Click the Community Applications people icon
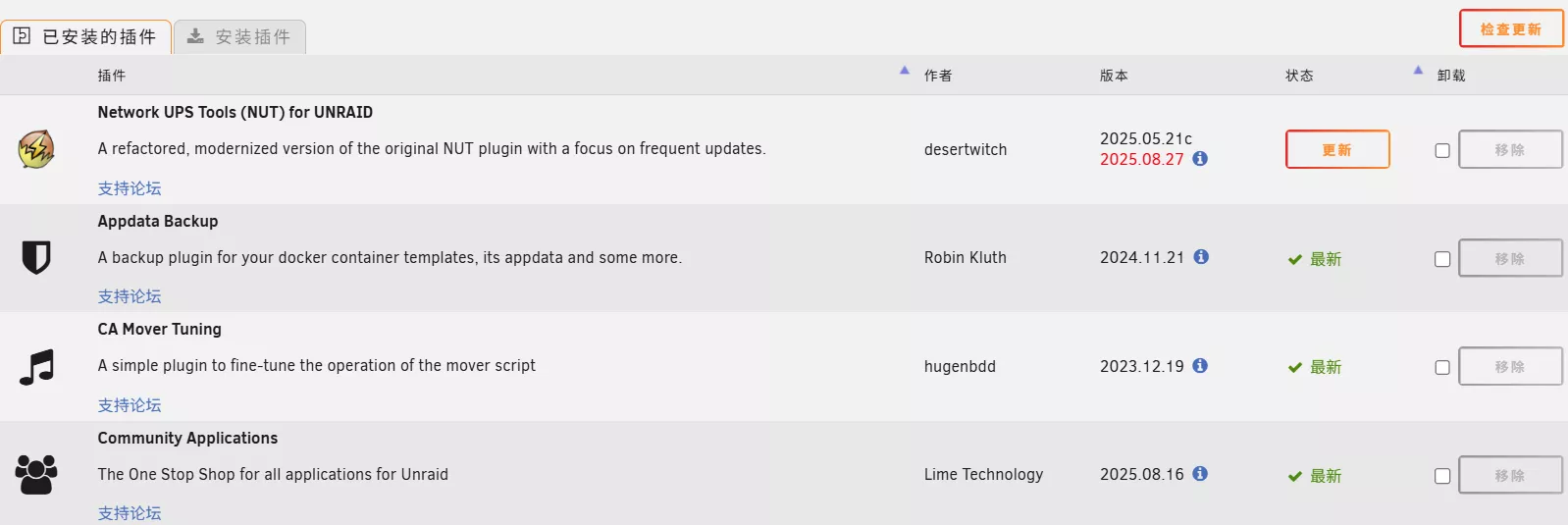Screen dimensions: 1568x525 pyautogui.click(x=36, y=475)
